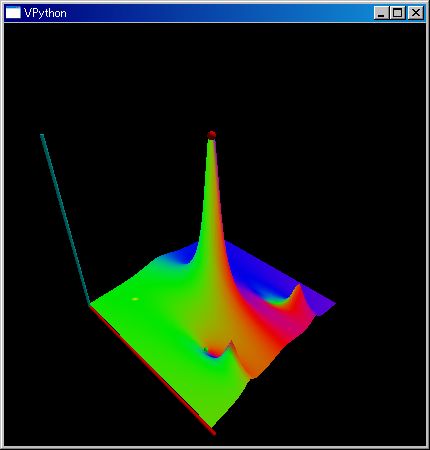Click the VPython window icon in title bar

click(x=13, y=13)
